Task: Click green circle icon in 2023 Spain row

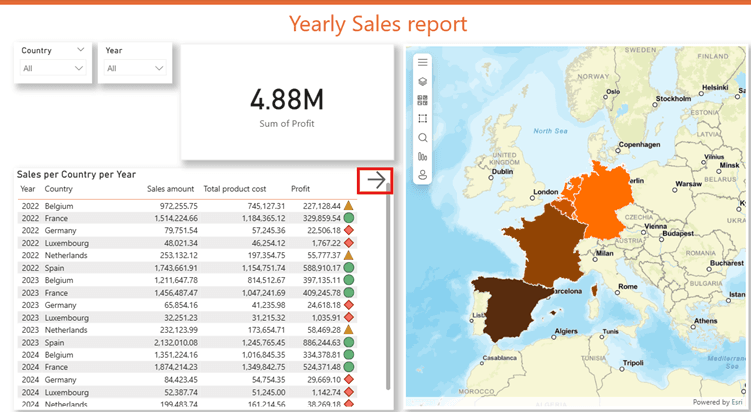Action: point(349,342)
